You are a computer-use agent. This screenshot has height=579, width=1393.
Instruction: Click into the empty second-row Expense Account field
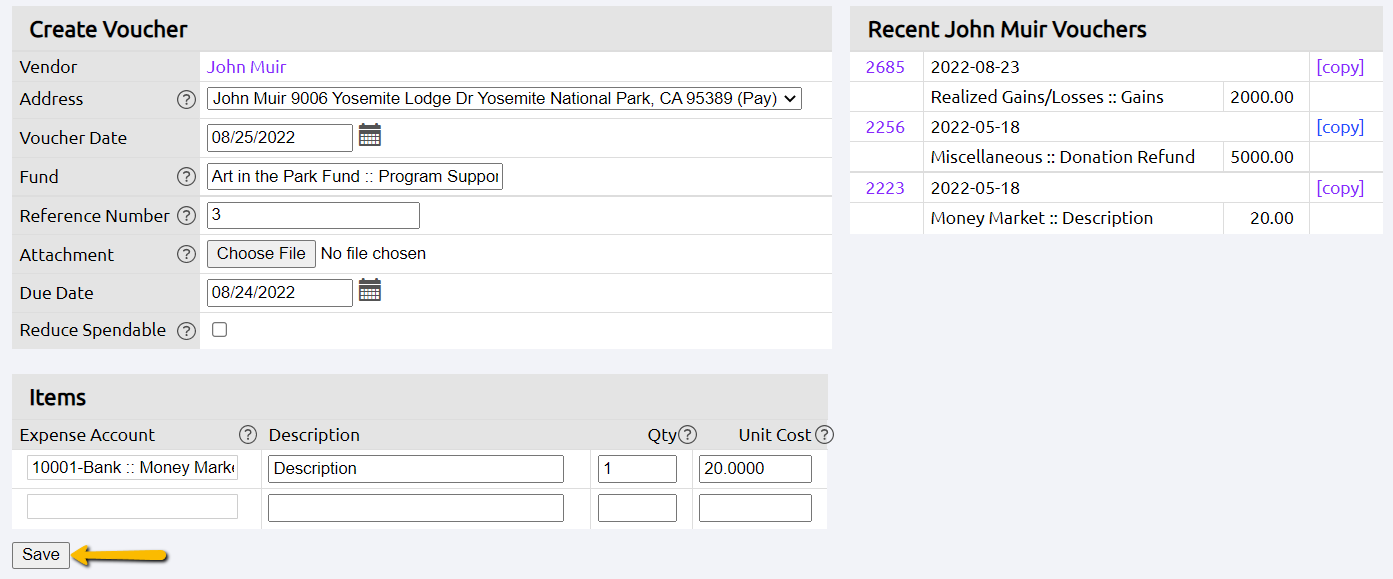(132, 507)
